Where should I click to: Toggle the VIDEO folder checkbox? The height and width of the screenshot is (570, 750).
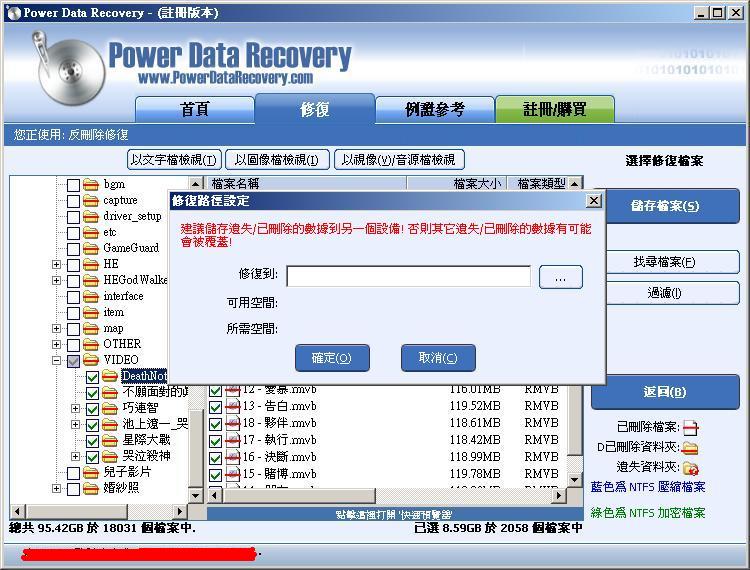(x=73, y=361)
